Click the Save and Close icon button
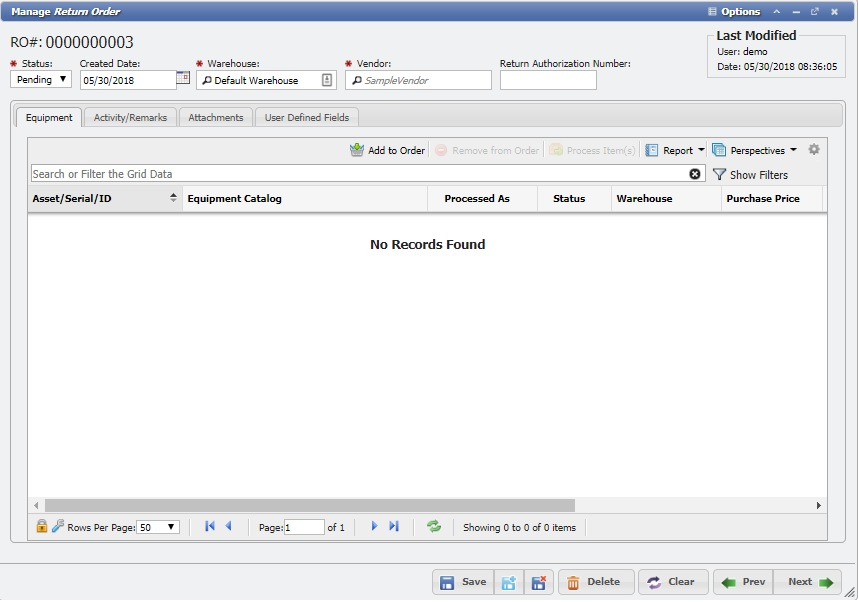858x602 pixels. click(x=538, y=582)
